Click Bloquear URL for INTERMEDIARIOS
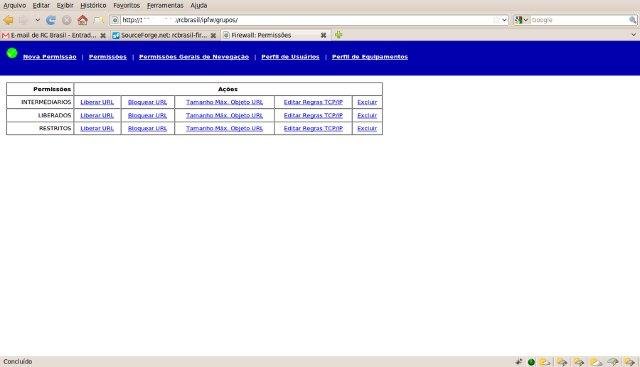Image resolution: width=640 pixels, height=367 pixels. coord(147,102)
